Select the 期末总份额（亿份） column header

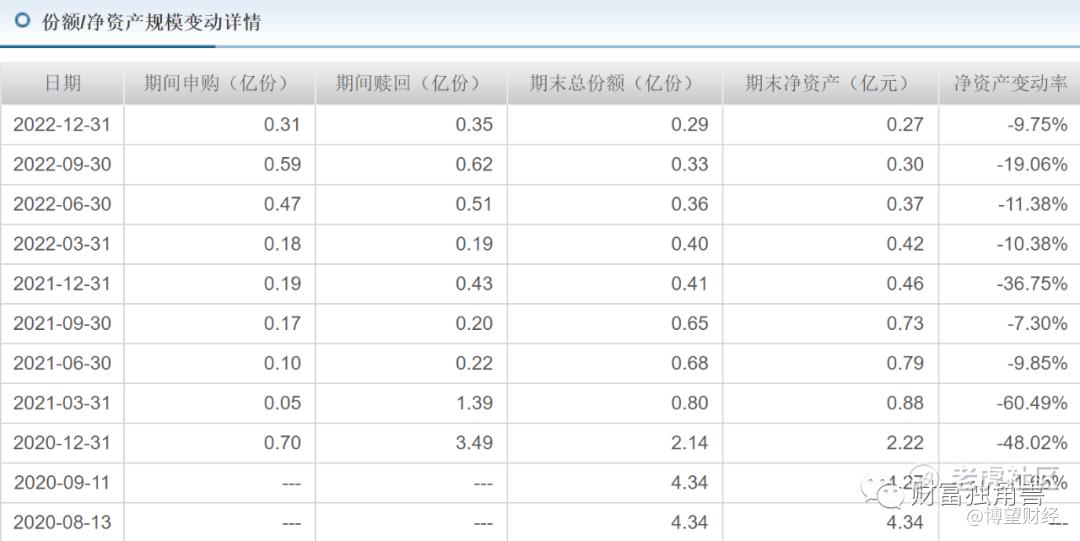coord(611,84)
